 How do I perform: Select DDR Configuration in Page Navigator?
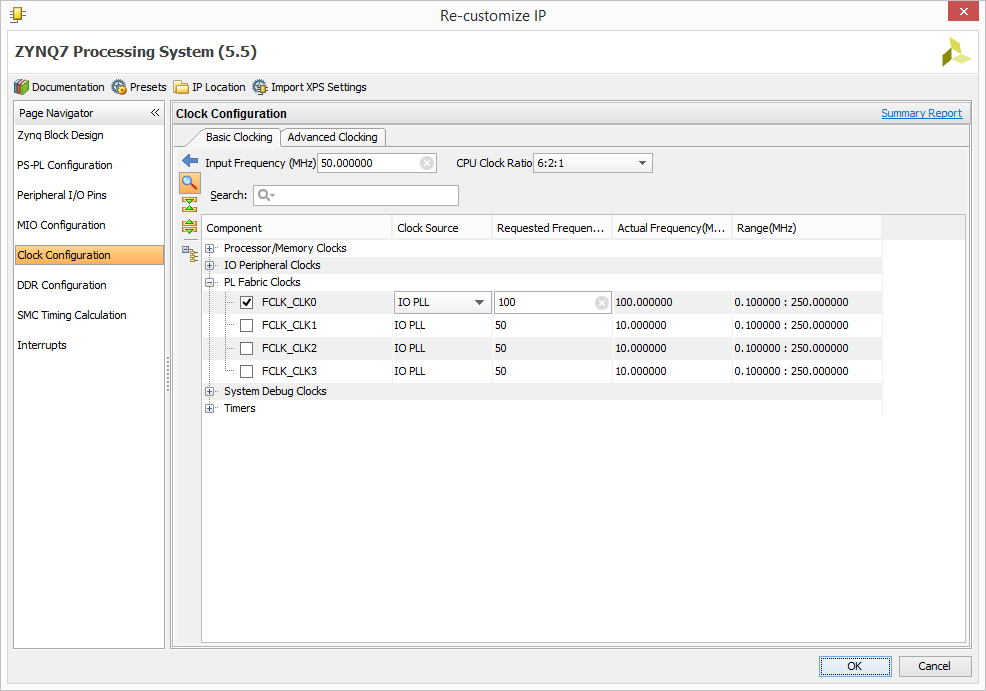coord(62,285)
